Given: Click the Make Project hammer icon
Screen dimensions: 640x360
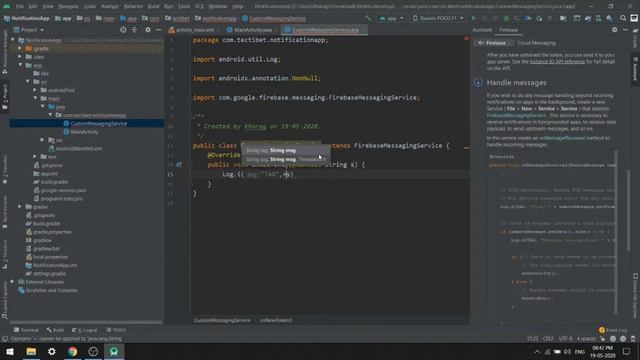Looking at the screenshot, I should click(368, 18).
